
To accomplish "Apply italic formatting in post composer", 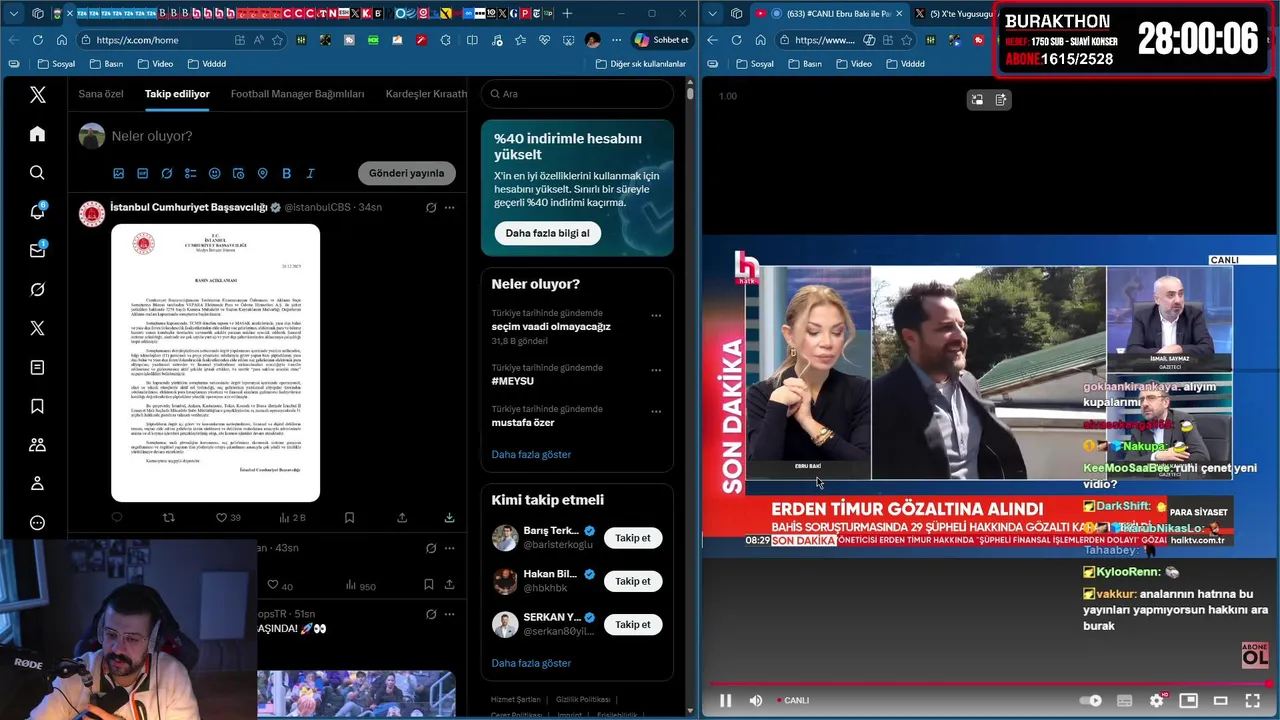I will [x=310, y=173].
